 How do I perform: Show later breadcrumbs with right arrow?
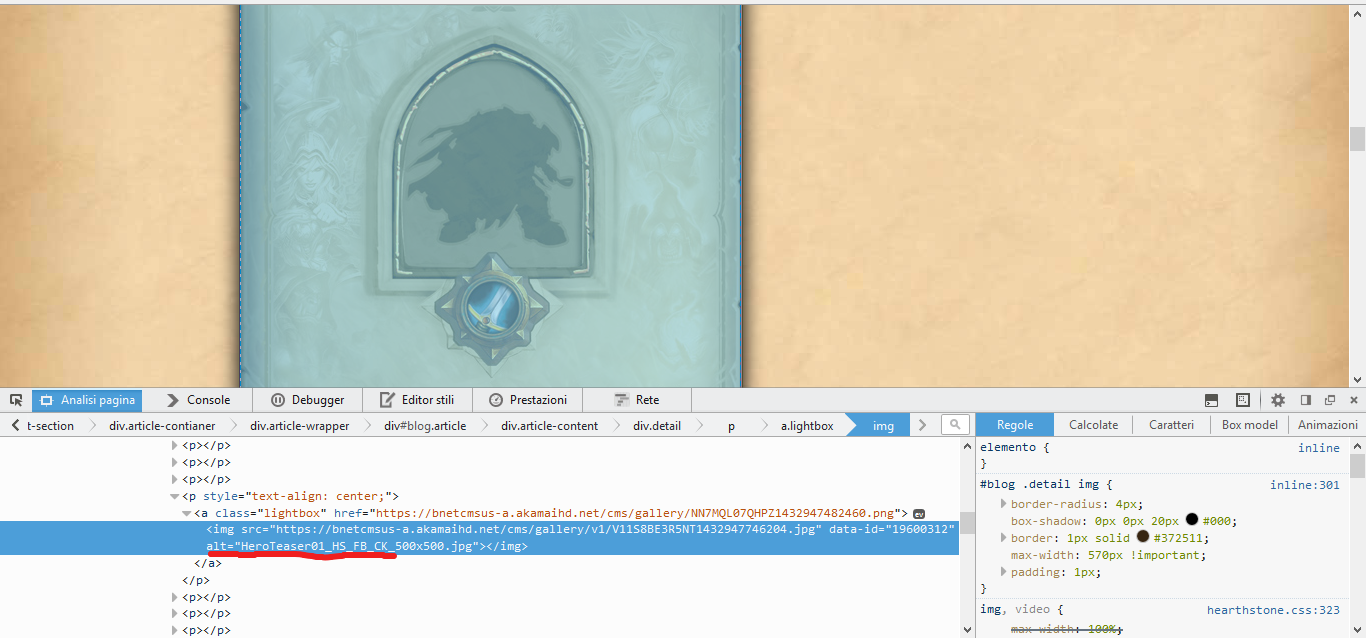pyautogui.click(x=922, y=425)
